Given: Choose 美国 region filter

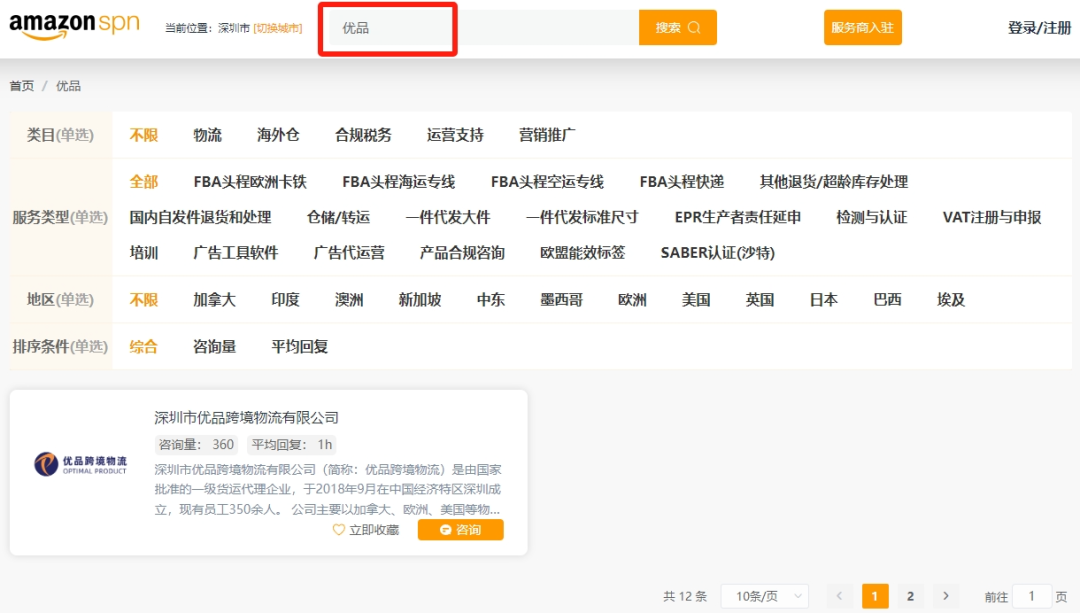Looking at the screenshot, I should coord(696,300).
